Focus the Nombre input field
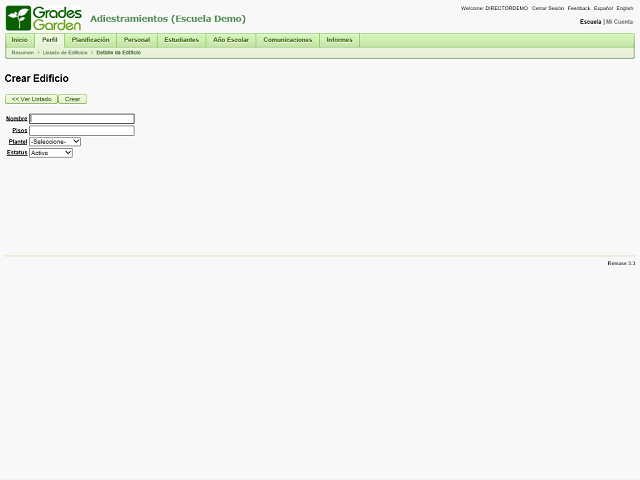This screenshot has height=480, width=640. (82, 119)
